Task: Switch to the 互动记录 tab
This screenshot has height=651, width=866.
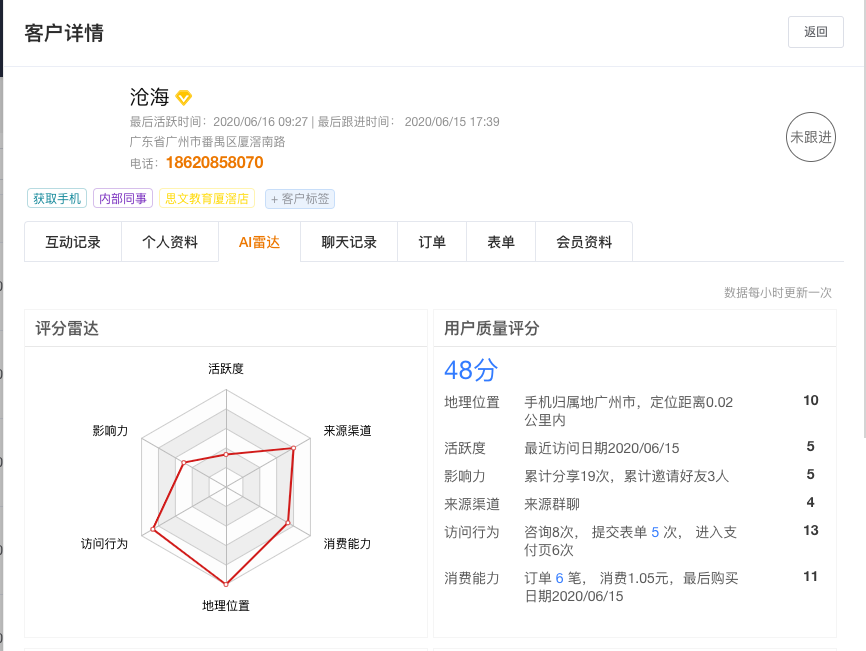Action: (x=73, y=242)
